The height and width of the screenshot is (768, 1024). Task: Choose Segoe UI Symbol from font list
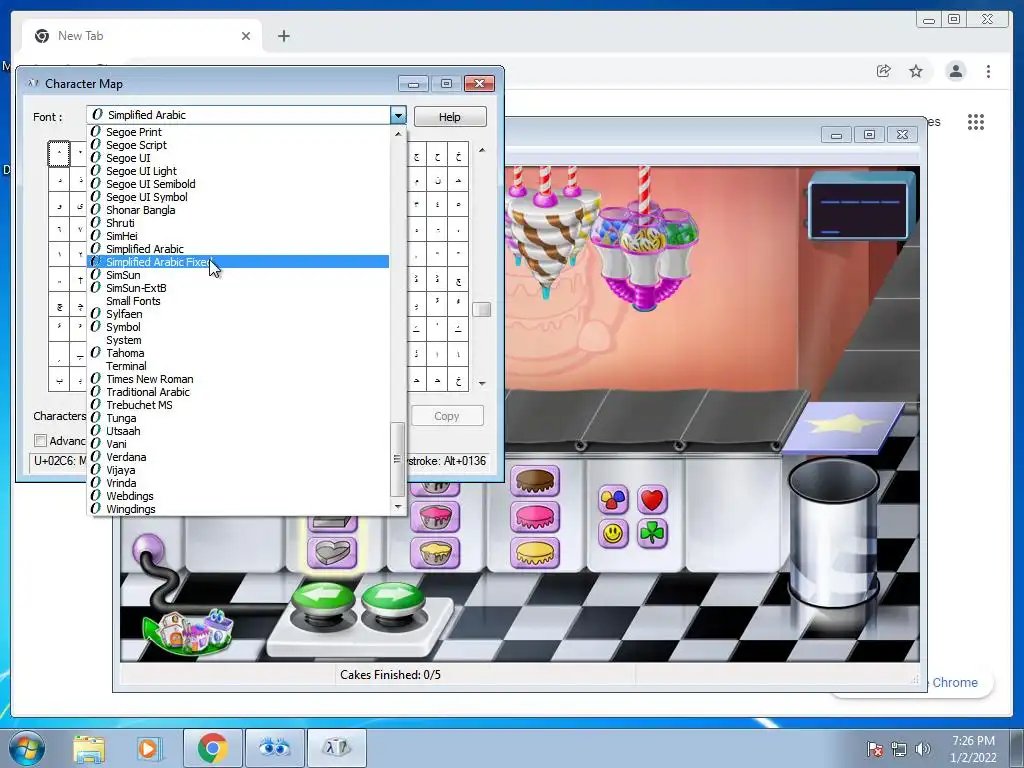pos(238,197)
